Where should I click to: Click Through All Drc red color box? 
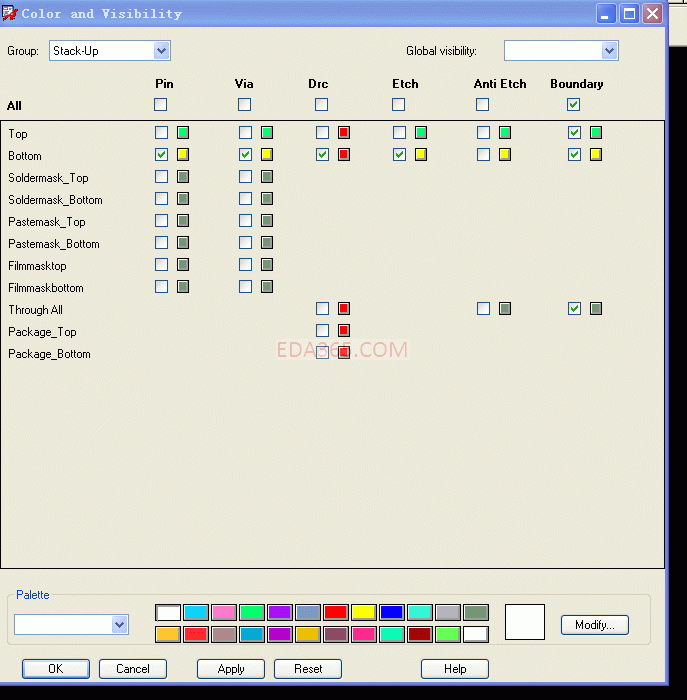[344, 308]
